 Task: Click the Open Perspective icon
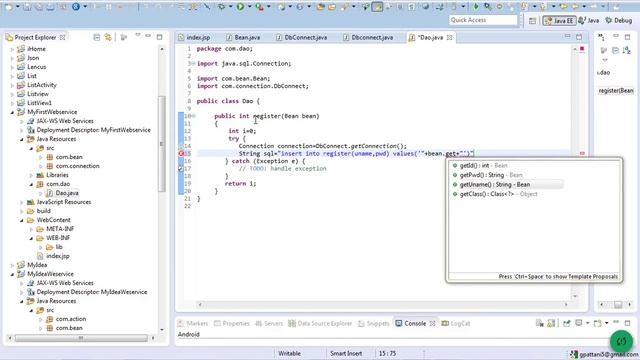coord(532,20)
